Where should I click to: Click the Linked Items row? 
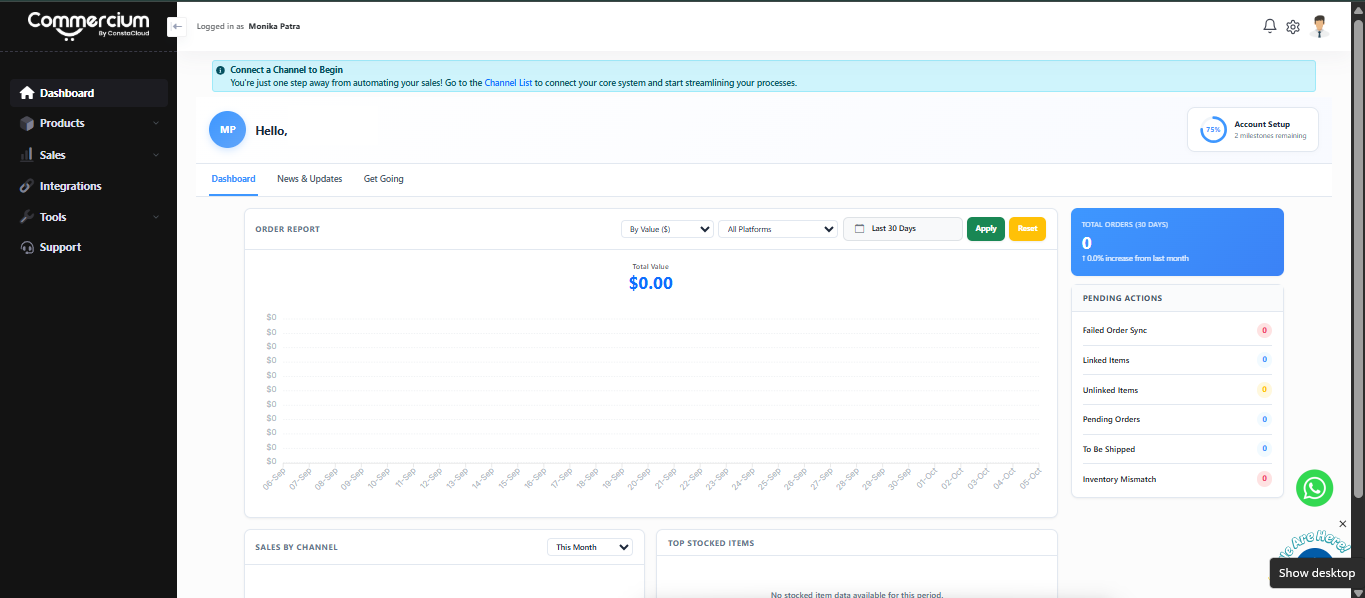point(1177,360)
